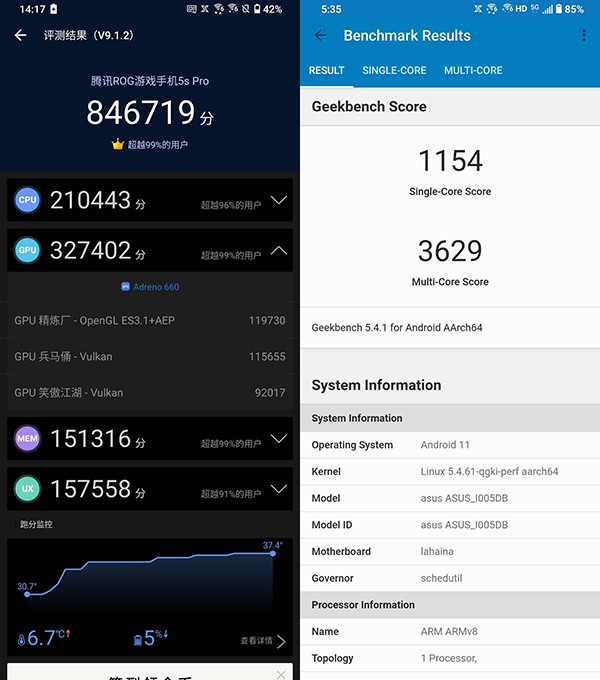
Task: Tap the blue CPU score badge
Action: click(27, 200)
